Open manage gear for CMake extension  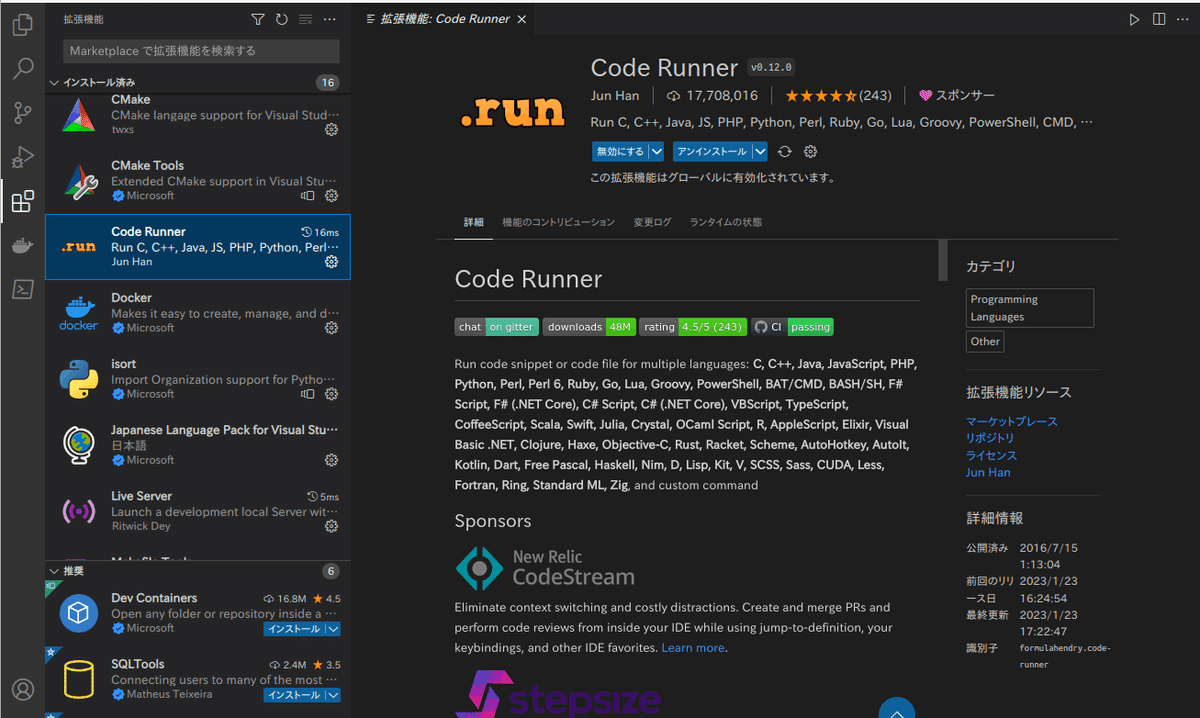click(x=332, y=130)
